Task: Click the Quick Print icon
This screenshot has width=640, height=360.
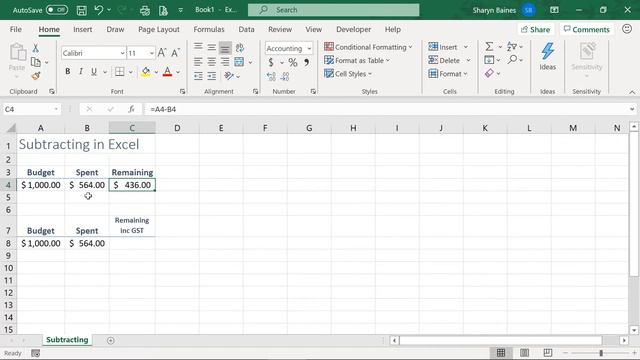Action: coord(145,10)
